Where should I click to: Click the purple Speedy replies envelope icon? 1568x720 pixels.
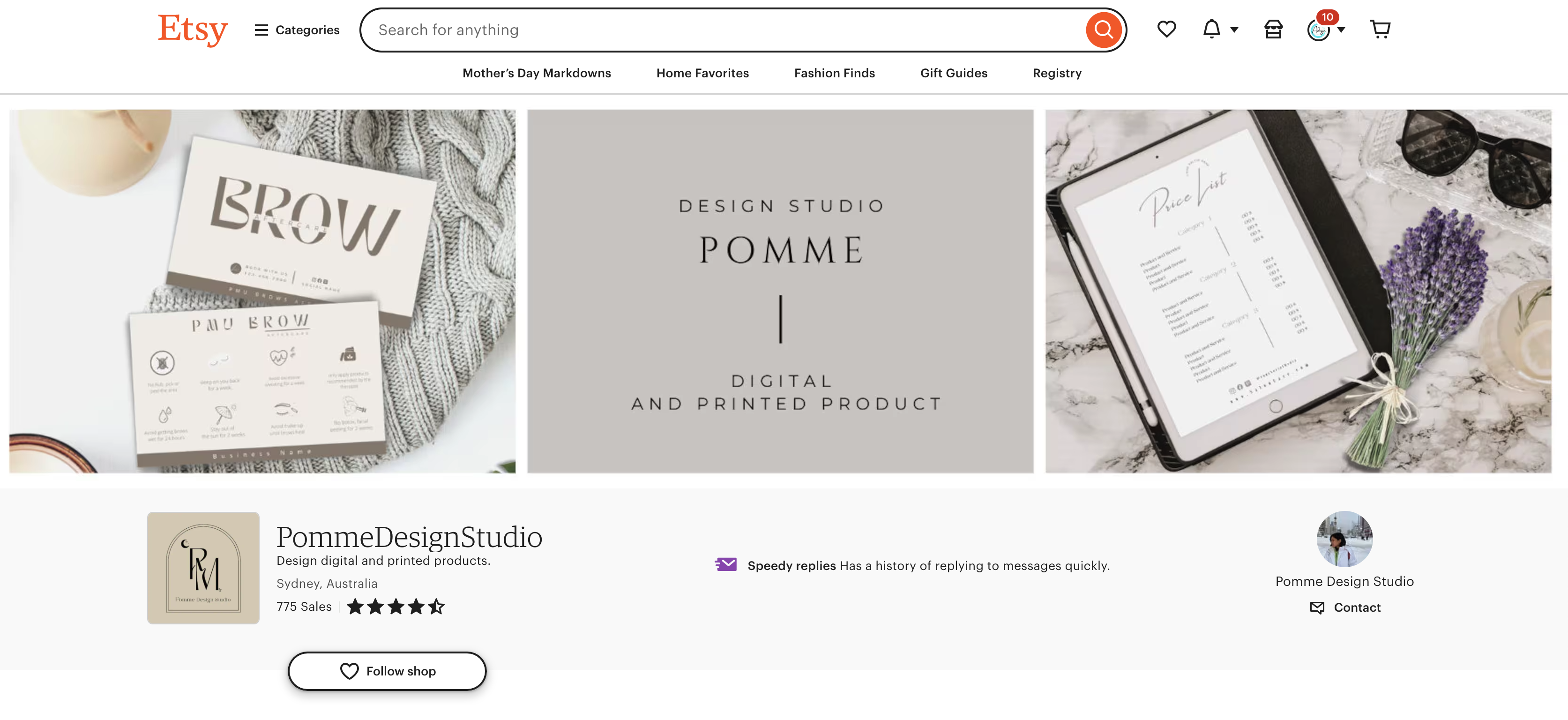[x=725, y=565]
